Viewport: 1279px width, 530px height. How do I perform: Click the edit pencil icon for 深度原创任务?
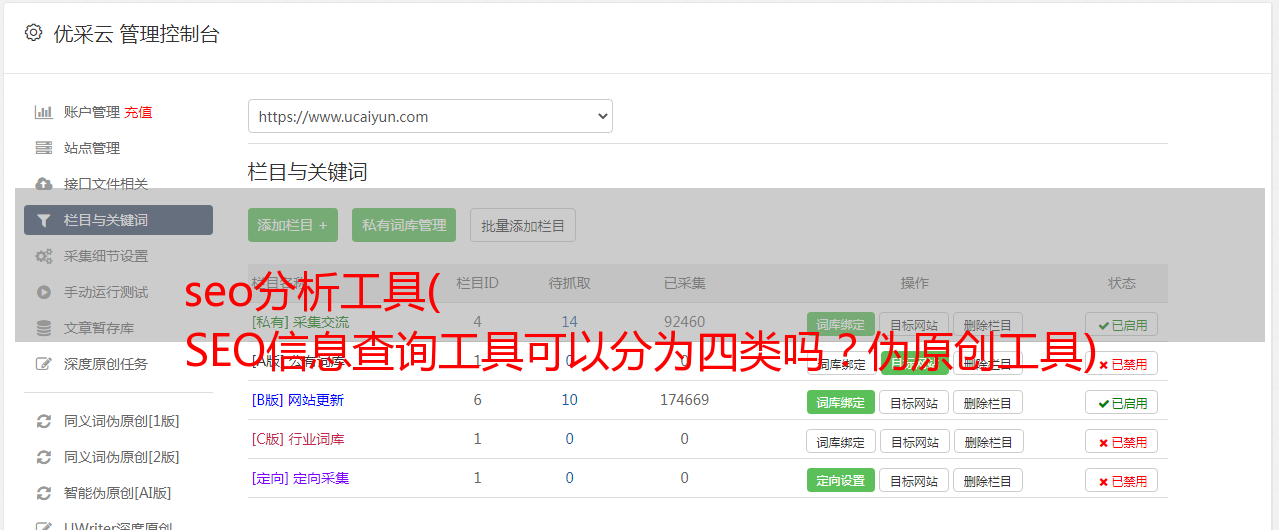point(44,364)
